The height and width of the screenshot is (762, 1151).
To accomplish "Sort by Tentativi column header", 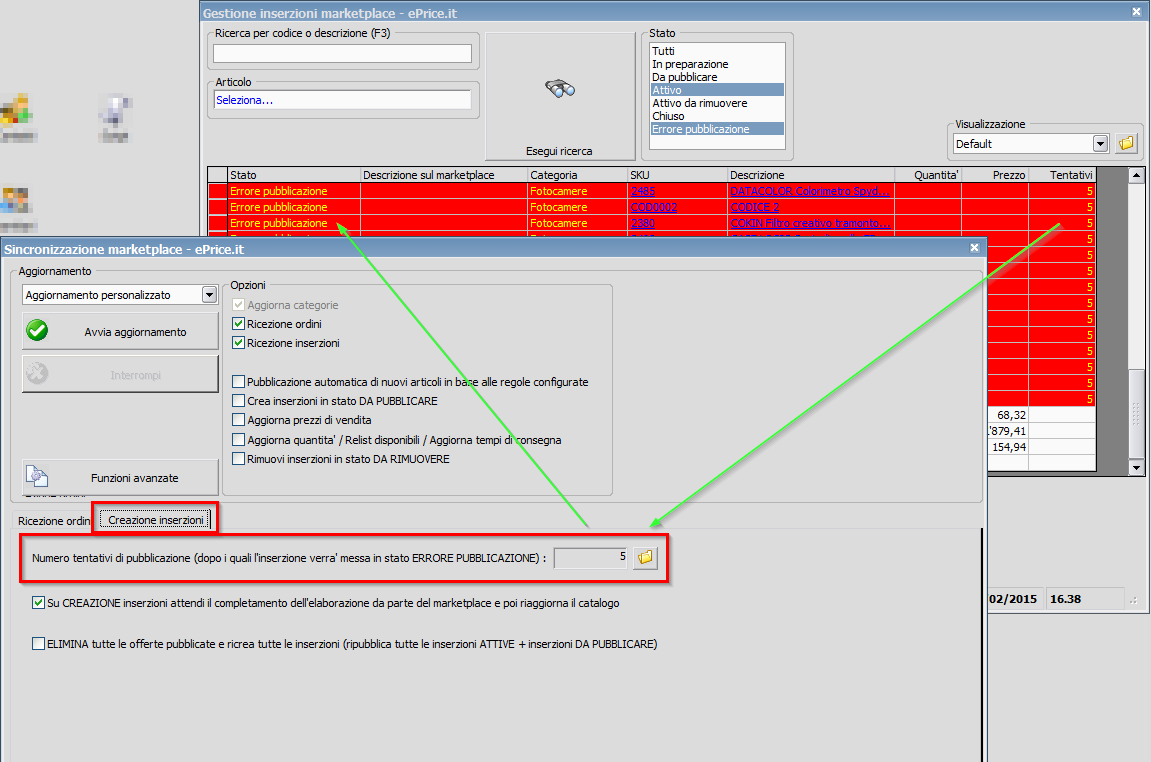I will coord(1062,175).
